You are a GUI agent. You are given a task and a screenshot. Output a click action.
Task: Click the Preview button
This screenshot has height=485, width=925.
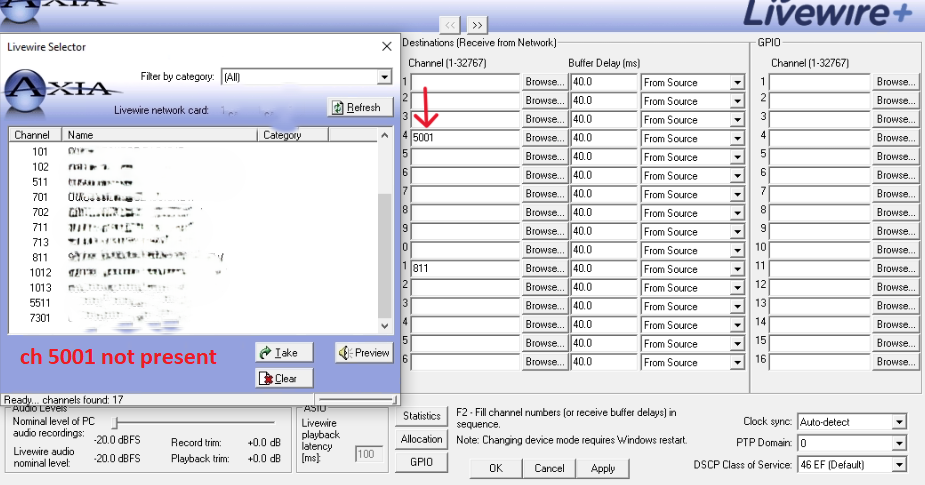point(364,353)
